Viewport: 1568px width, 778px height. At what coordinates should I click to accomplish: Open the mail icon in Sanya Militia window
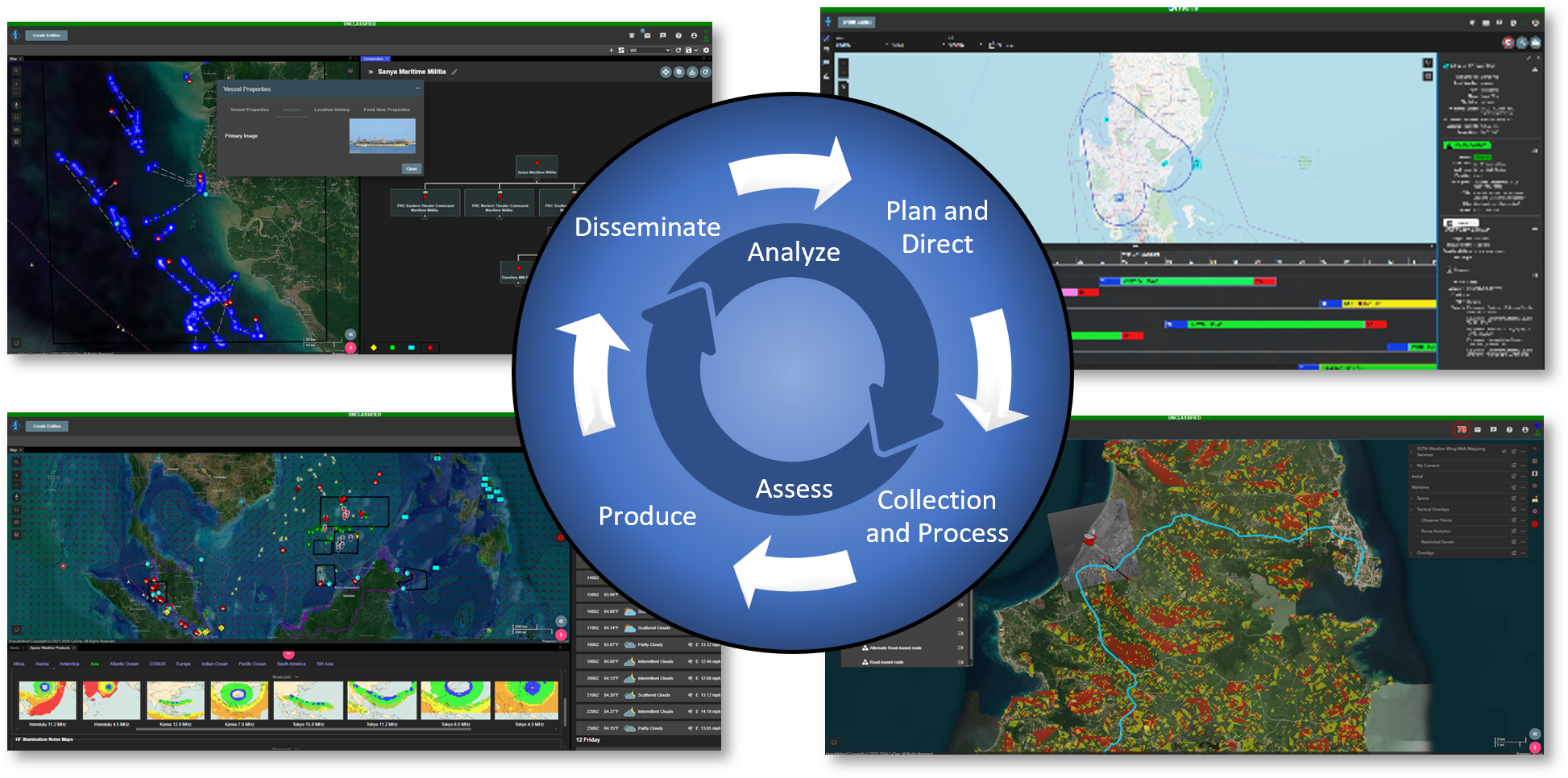[647, 35]
